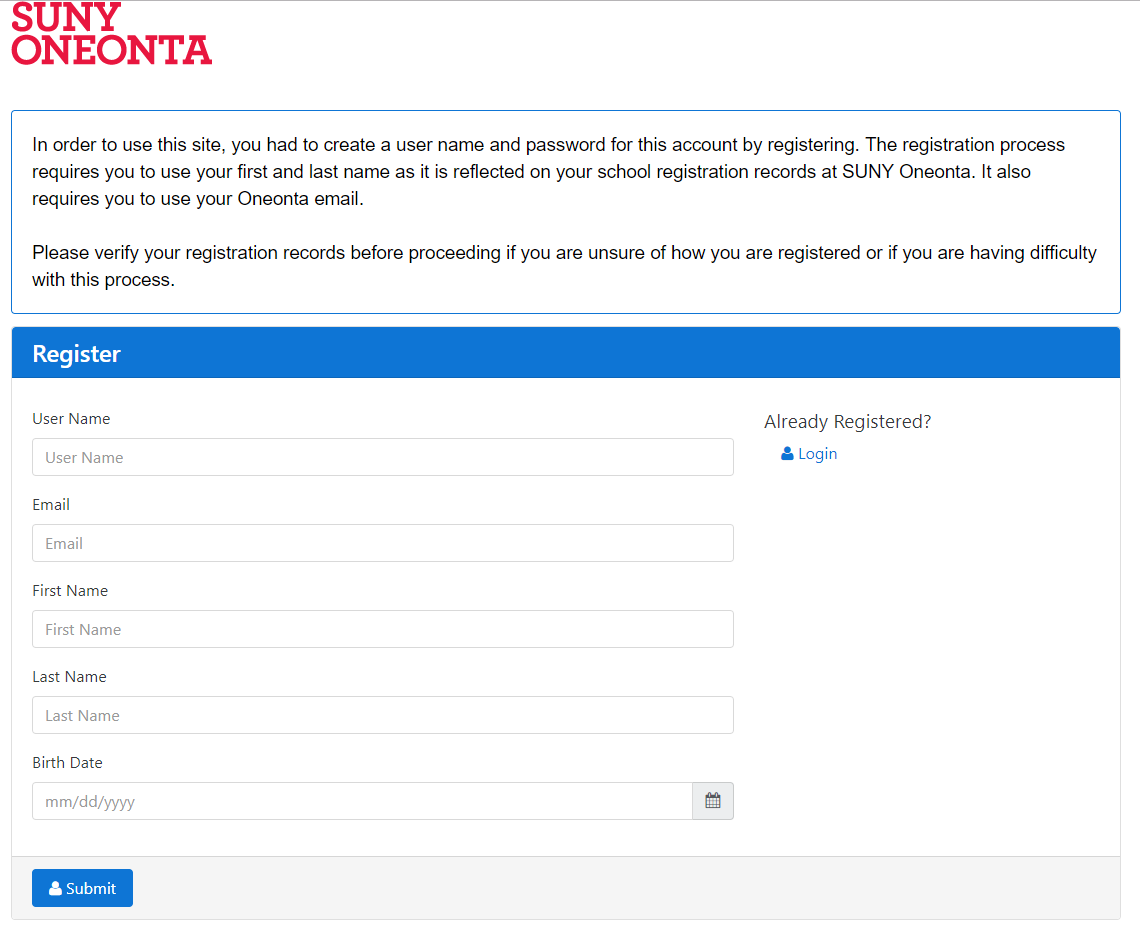This screenshot has width=1140, height=932.
Task: Click the Register panel header
Action: coord(566,353)
